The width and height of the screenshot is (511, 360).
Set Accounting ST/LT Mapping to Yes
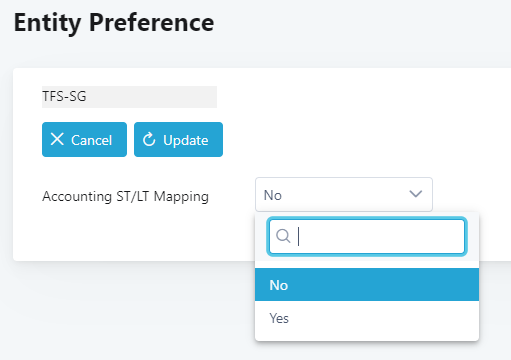coord(367,318)
